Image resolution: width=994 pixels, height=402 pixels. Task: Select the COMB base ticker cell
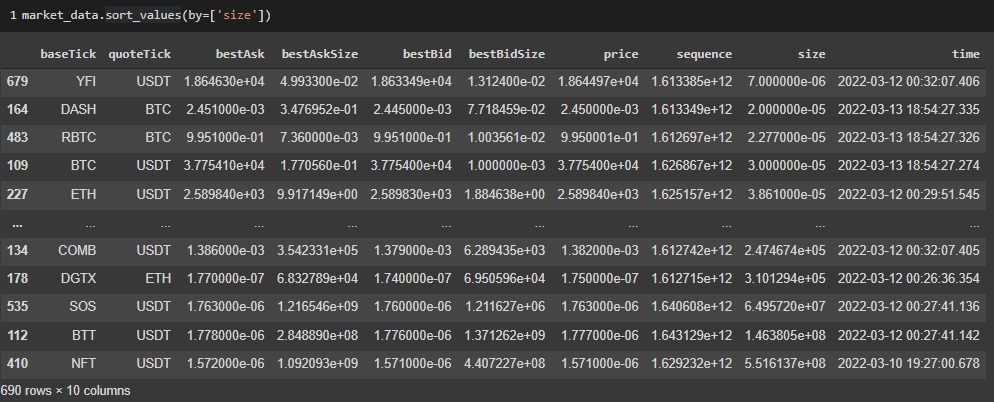pyautogui.click(x=78, y=251)
